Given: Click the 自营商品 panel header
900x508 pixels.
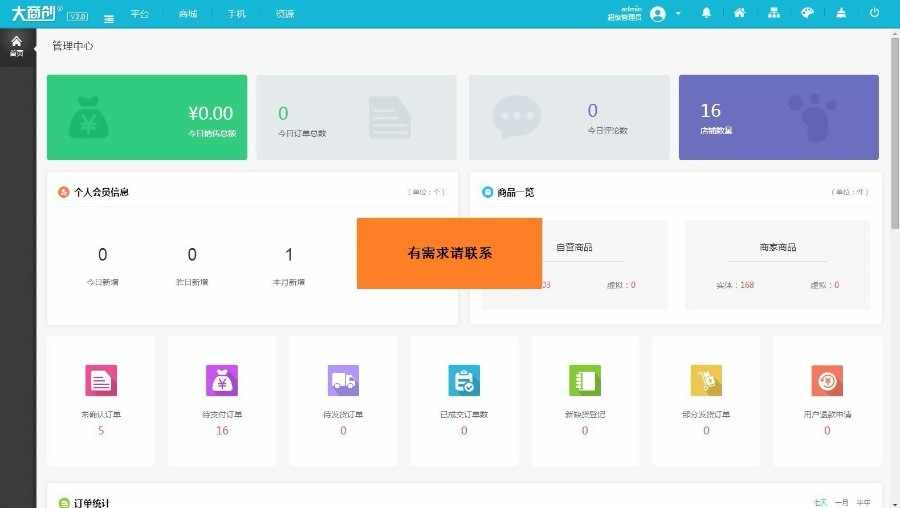Looking at the screenshot, I should (574, 247).
